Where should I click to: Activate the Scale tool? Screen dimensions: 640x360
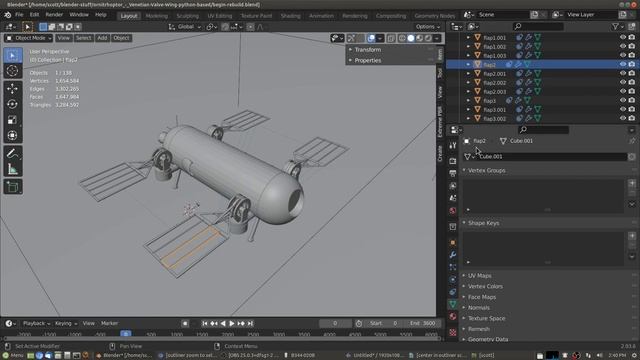[12, 120]
